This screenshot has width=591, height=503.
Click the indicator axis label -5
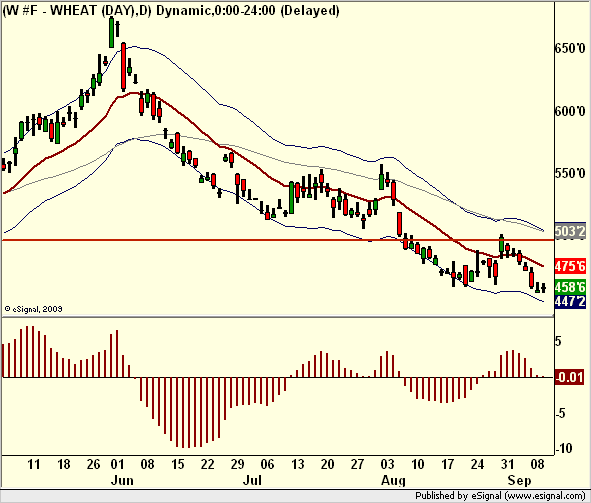click(x=561, y=413)
